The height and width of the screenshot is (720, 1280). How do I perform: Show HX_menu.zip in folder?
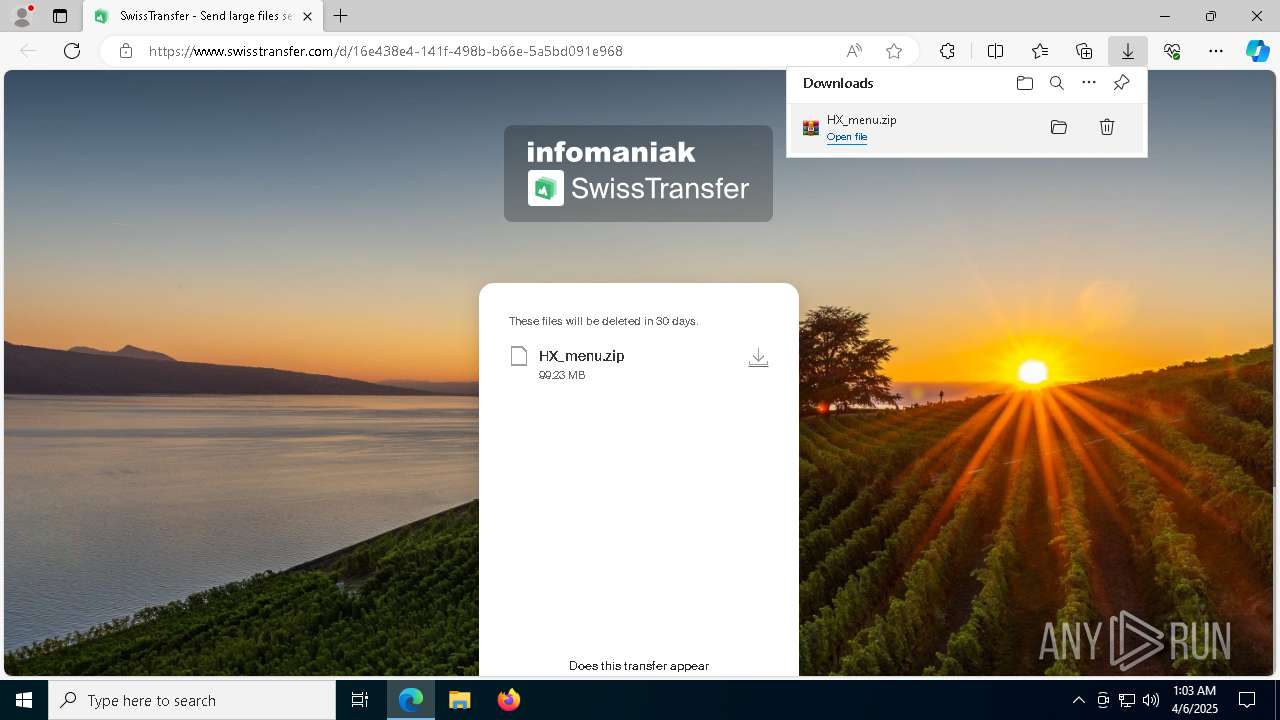pyautogui.click(x=1059, y=127)
